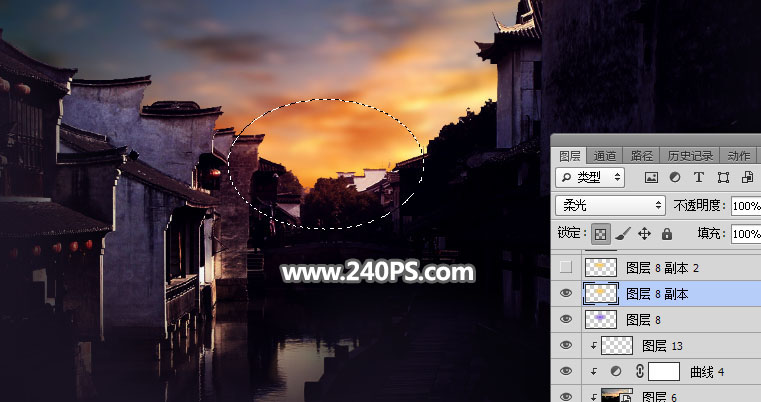Viewport: 761px width, 402px height.
Task: Switch to the 历史记录 tab
Action: point(690,156)
